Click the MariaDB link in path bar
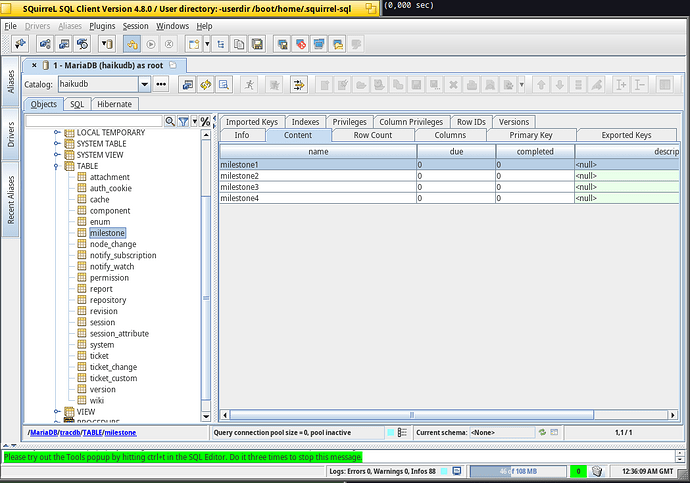690x483 pixels. pyautogui.click(x=43, y=432)
